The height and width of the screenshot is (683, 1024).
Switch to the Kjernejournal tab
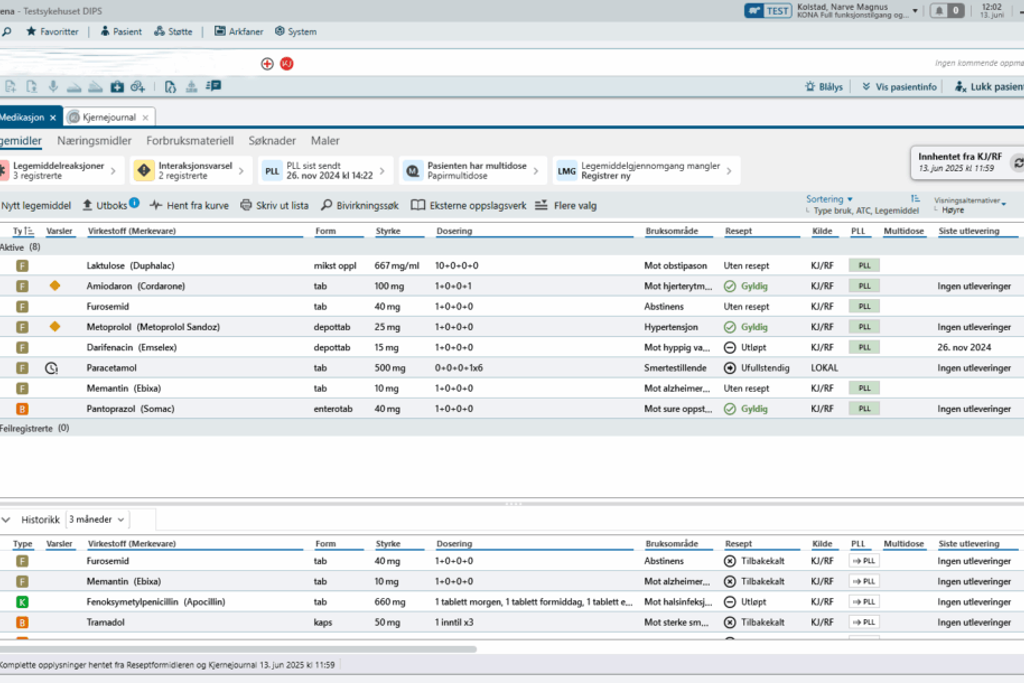(x=108, y=117)
